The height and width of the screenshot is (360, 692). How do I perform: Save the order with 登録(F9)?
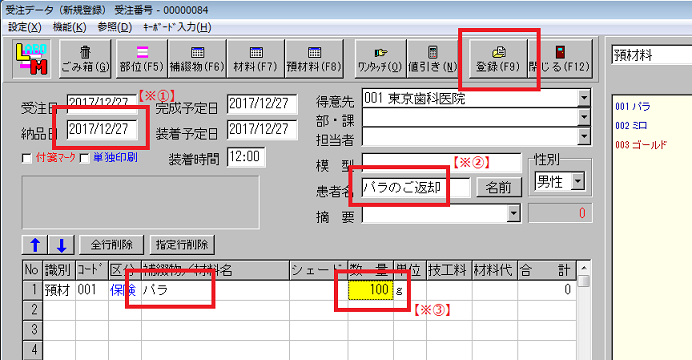click(498, 58)
